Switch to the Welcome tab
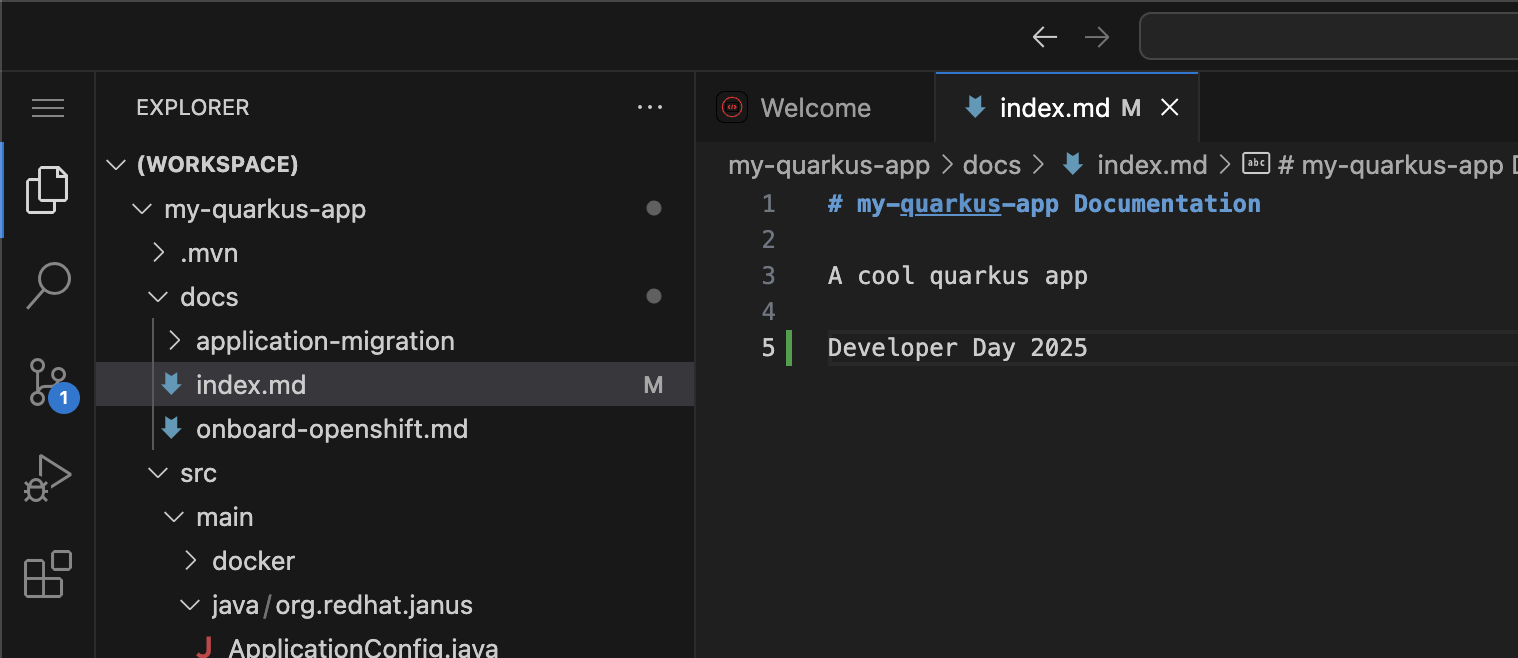The height and width of the screenshot is (658, 1518). coord(815,108)
